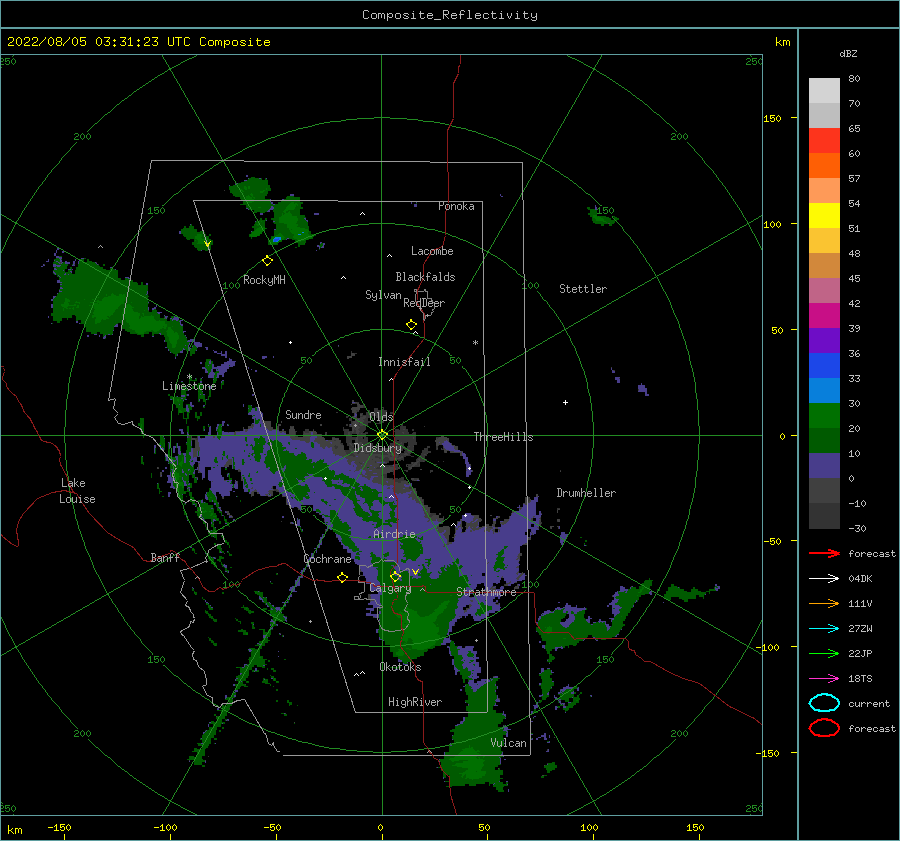900x841 pixels.
Task: Click the dBZ legend heading
Action: [848, 53]
